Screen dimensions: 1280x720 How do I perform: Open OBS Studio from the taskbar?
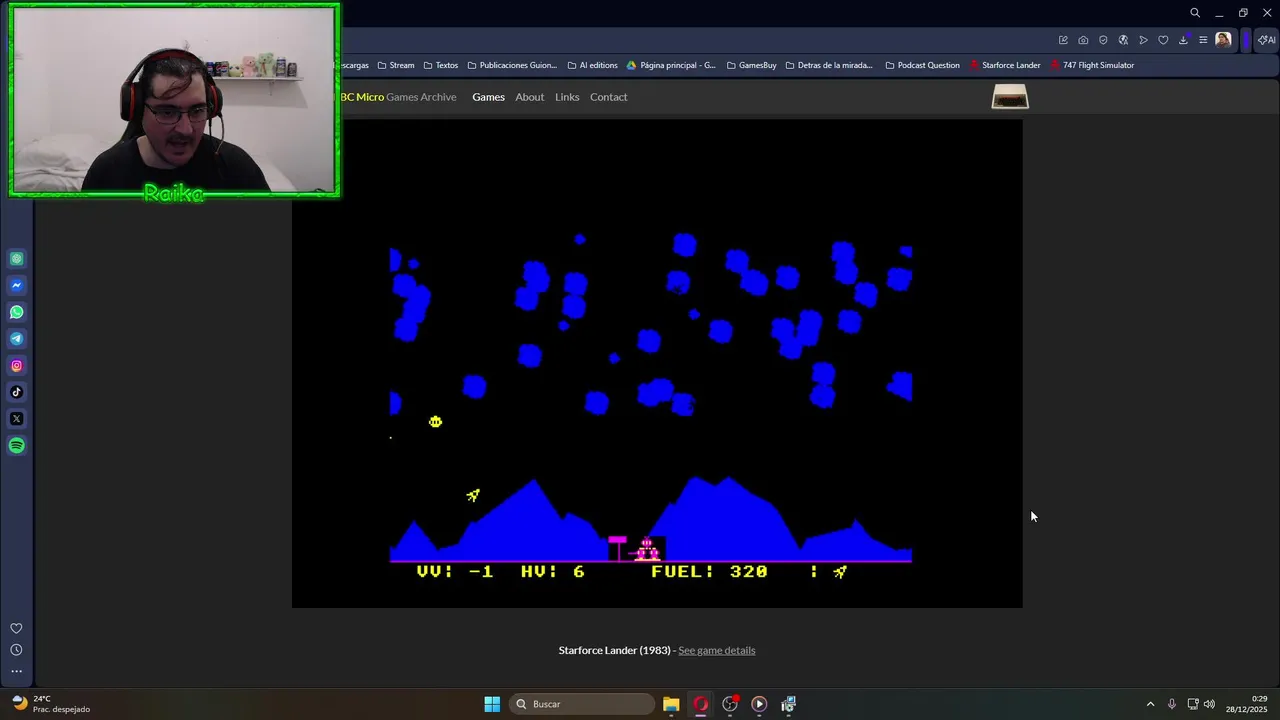coord(730,704)
